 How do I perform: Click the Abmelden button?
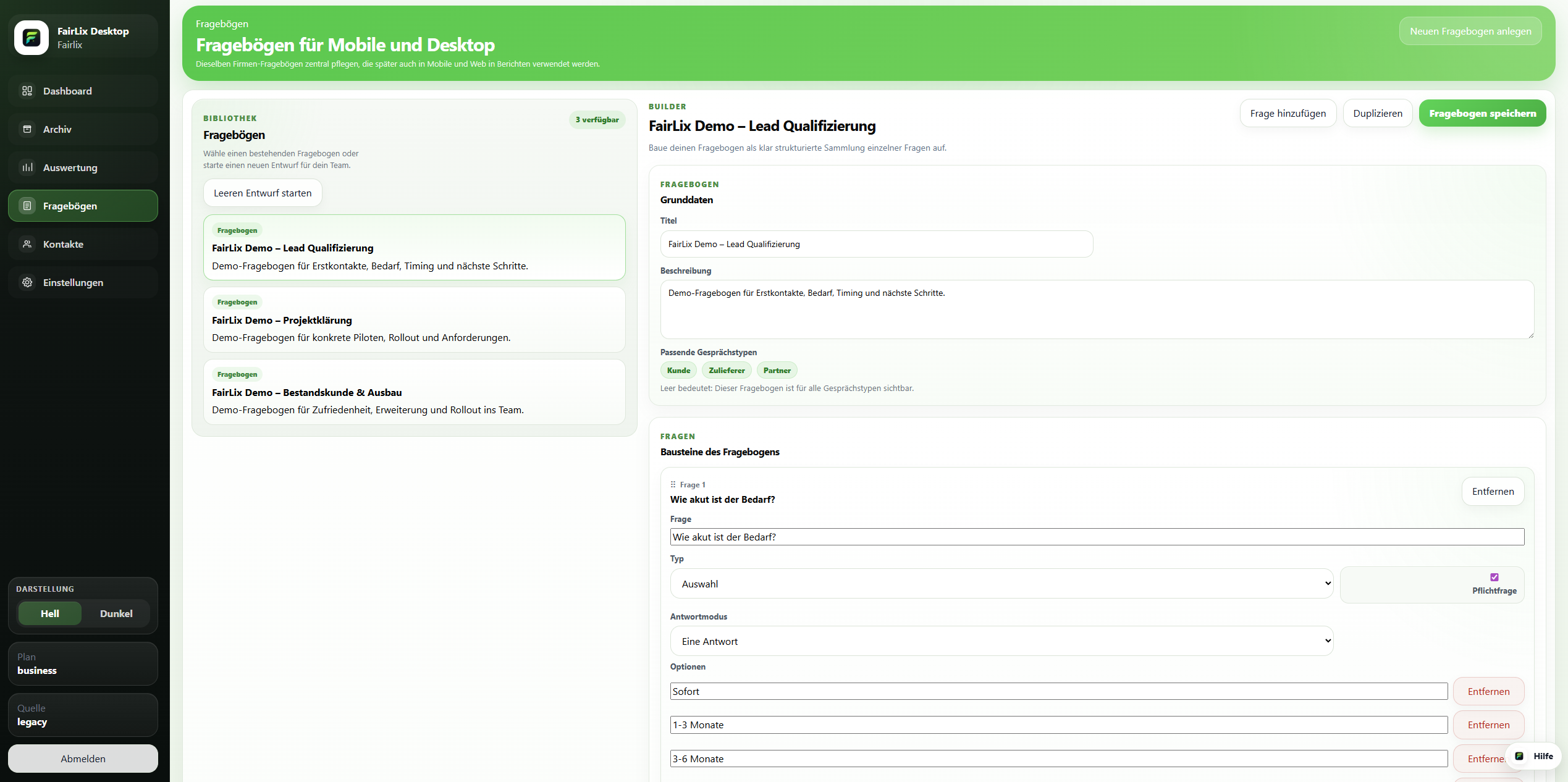tap(83, 759)
